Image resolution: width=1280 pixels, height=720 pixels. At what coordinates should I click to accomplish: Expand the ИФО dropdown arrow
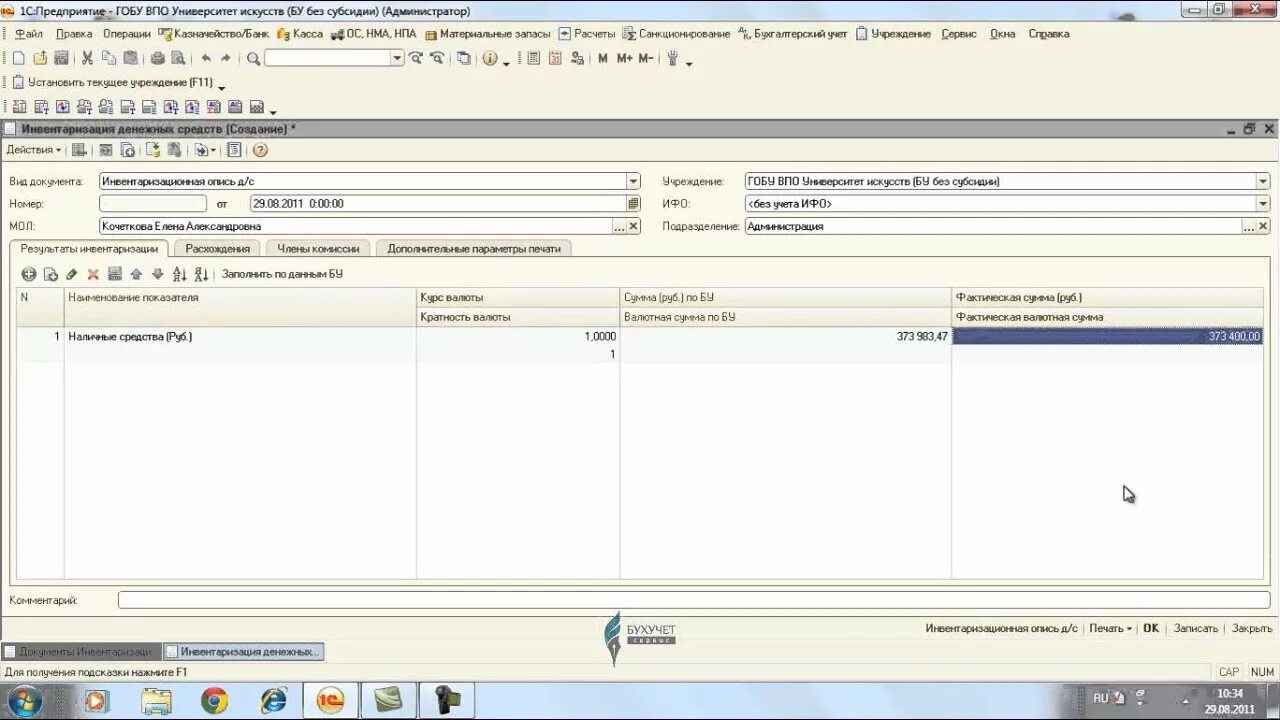point(1263,203)
